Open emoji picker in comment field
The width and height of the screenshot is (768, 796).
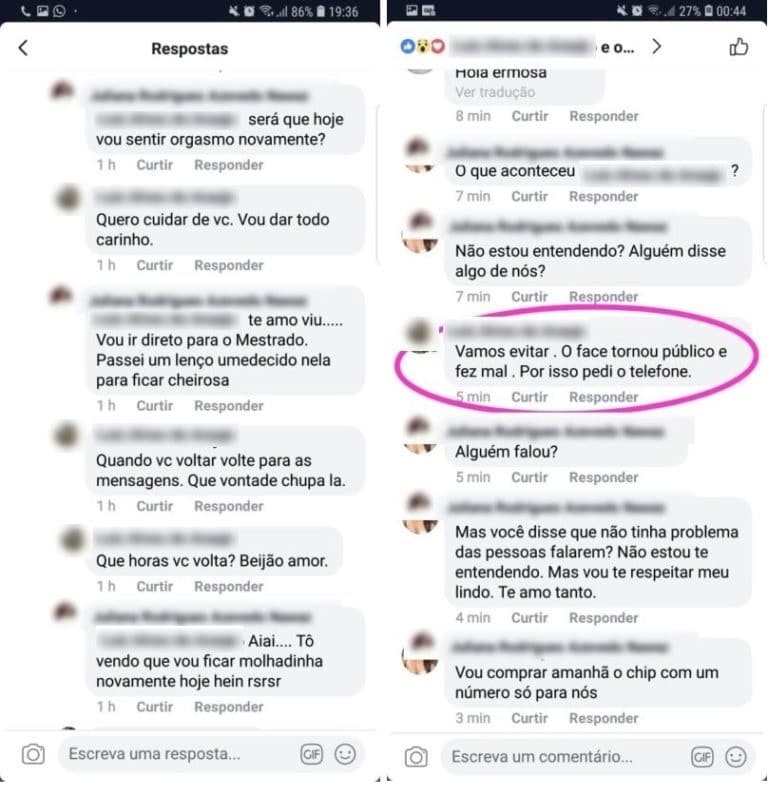(x=736, y=757)
